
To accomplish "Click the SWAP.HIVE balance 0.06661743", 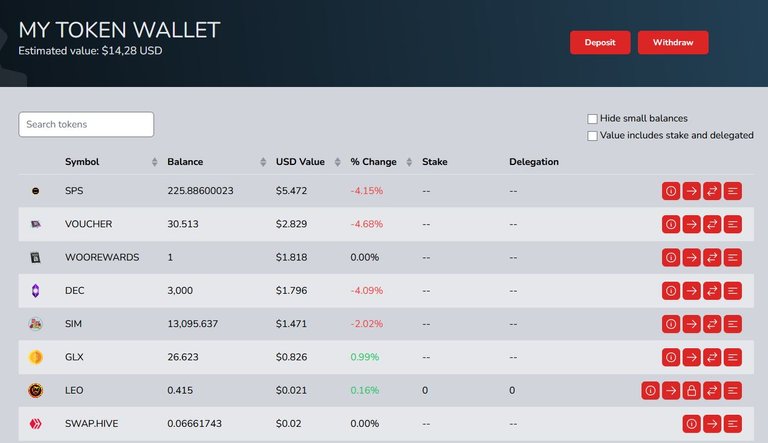I will pos(194,424).
